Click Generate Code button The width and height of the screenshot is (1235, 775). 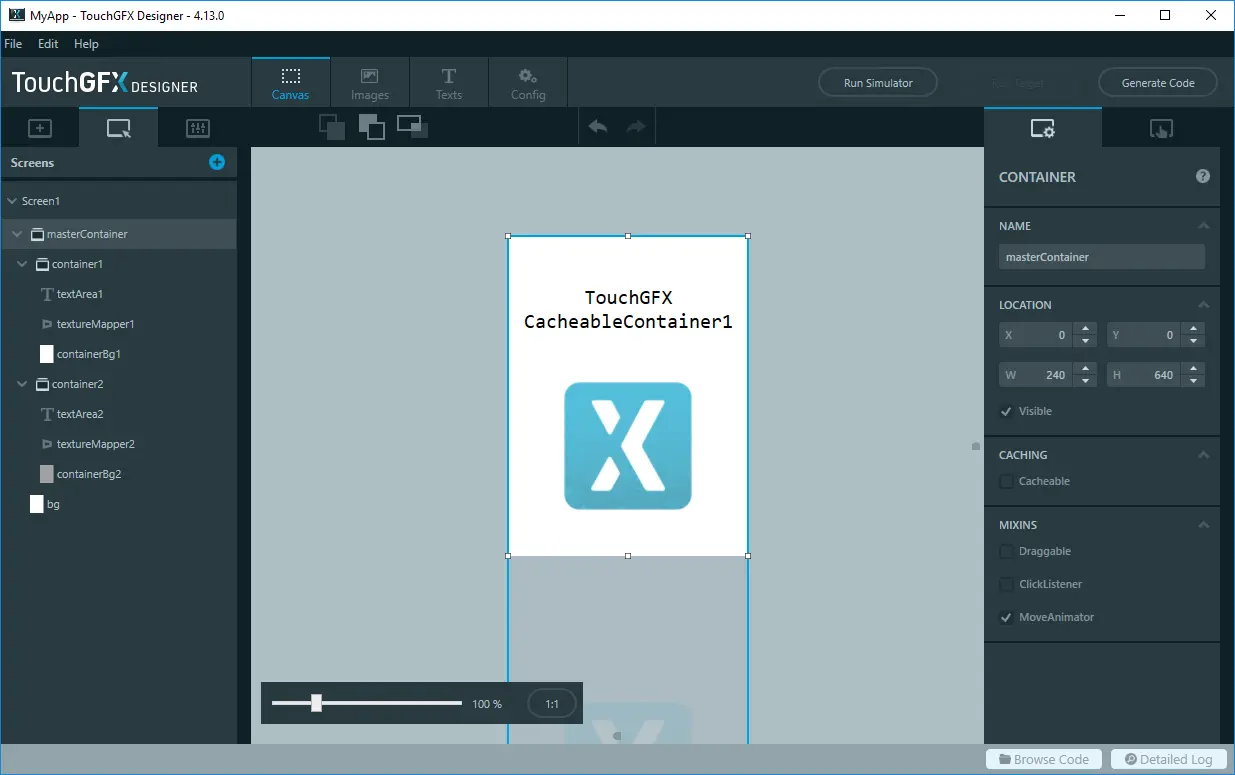[1158, 83]
